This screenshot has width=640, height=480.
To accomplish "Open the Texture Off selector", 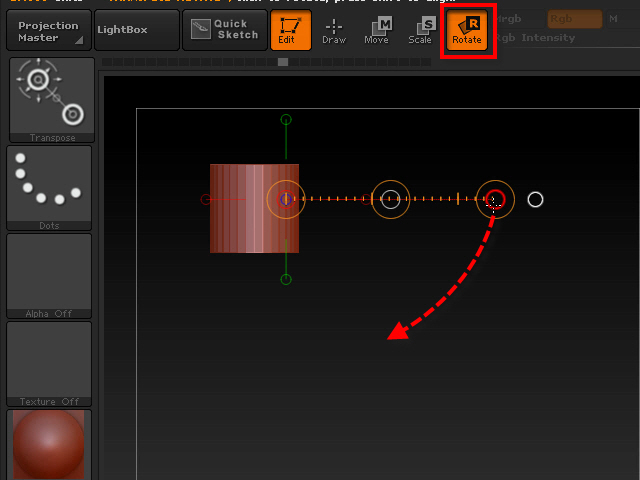I will pos(49,364).
